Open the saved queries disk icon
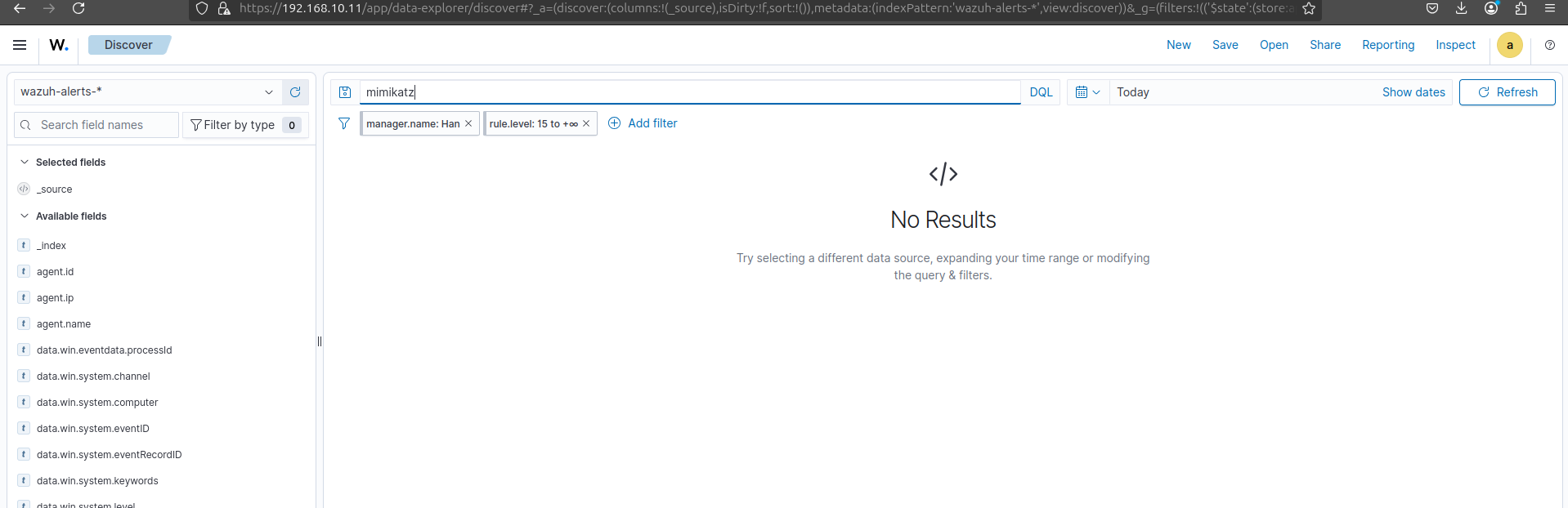This screenshot has height=508, width=1568. click(x=345, y=92)
